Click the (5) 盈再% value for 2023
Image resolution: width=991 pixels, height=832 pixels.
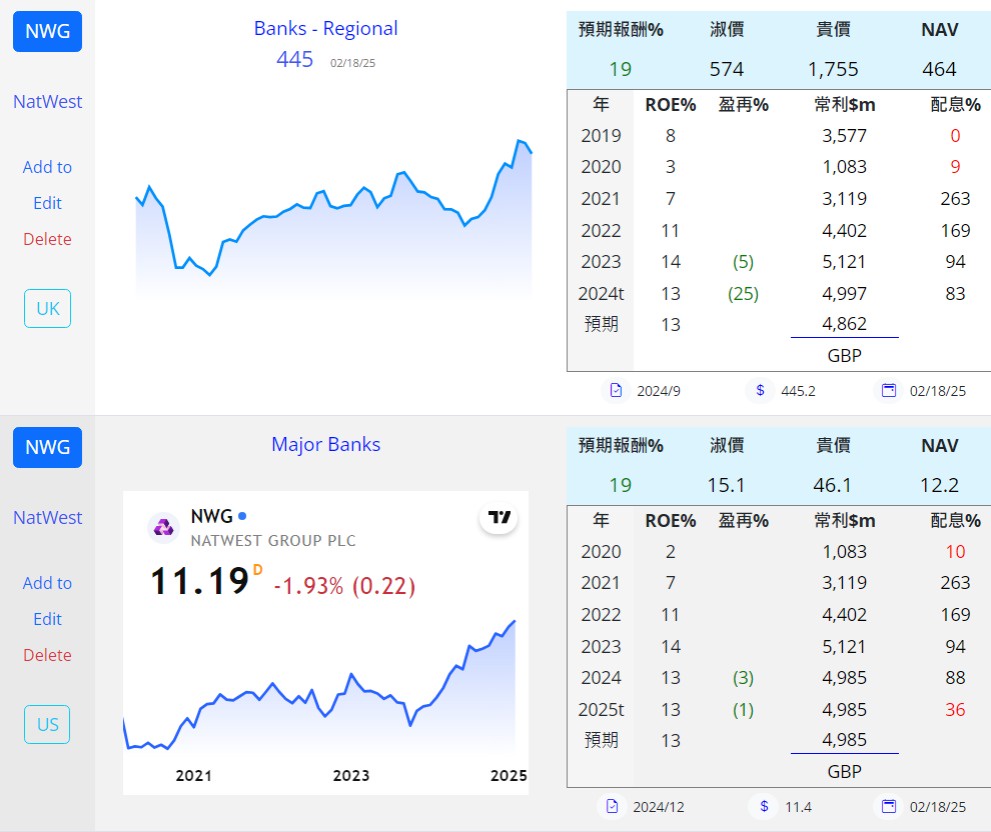(x=743, y=262)
